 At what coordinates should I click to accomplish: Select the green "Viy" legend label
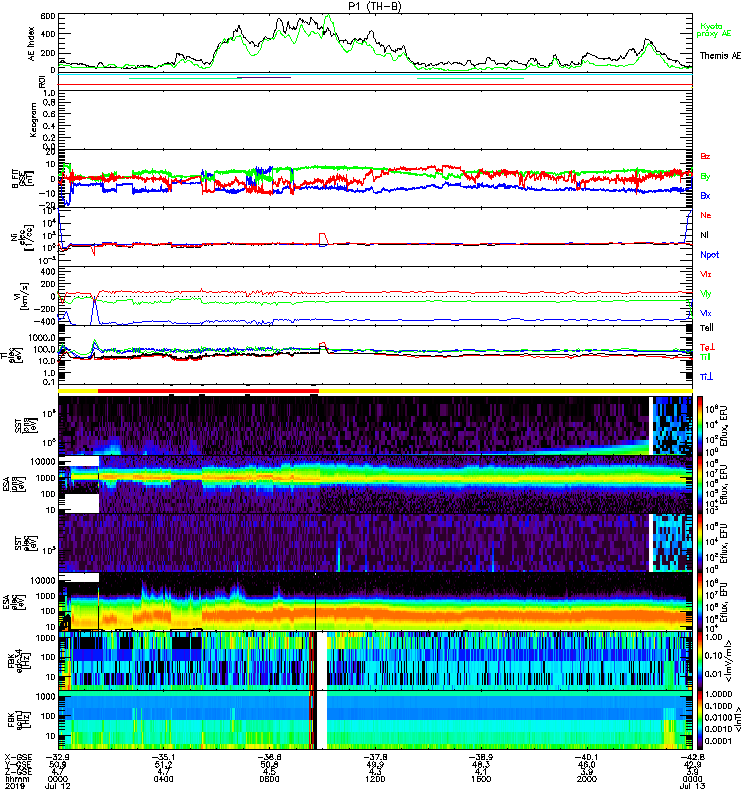(x=705, y=294)
